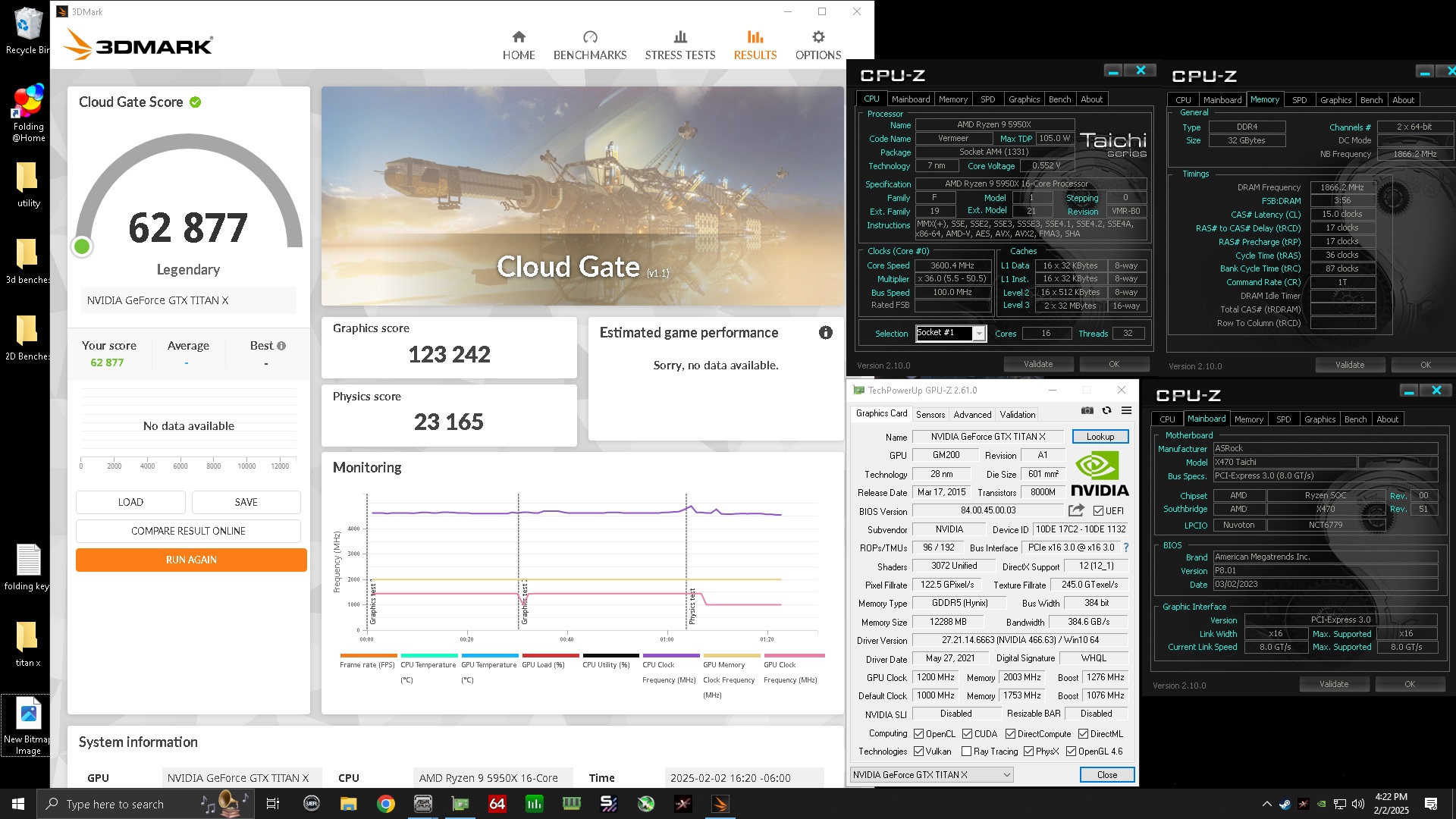Image resolution: width=1456 pixels, height=819 pixels.
Task: Expand the Socket #1 selection dropdown in CPU-Z
Action: tap(979, 334)
